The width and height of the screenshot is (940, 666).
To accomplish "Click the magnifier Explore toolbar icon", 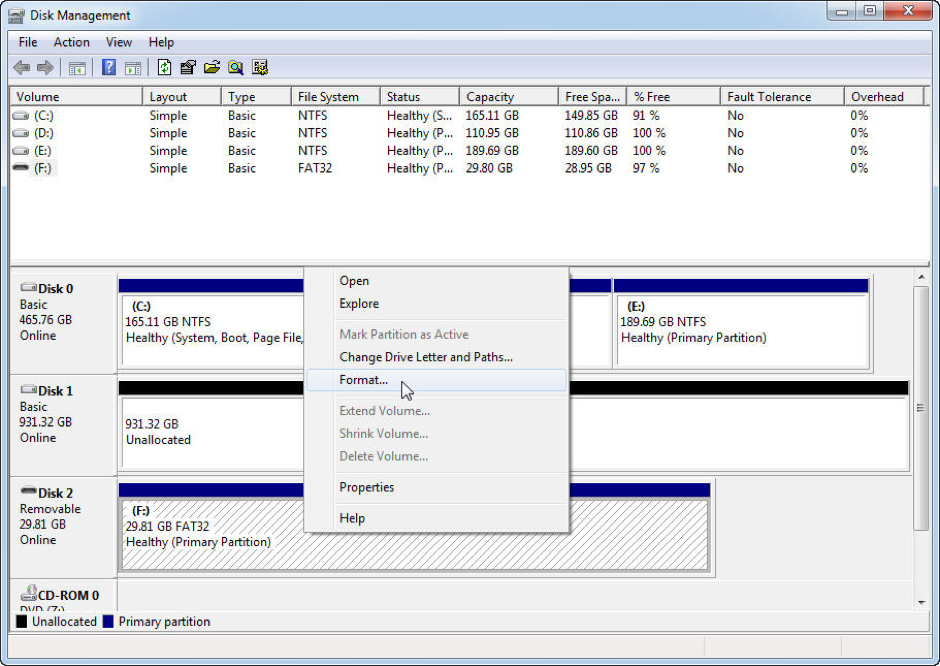I will tap(236, 67).
